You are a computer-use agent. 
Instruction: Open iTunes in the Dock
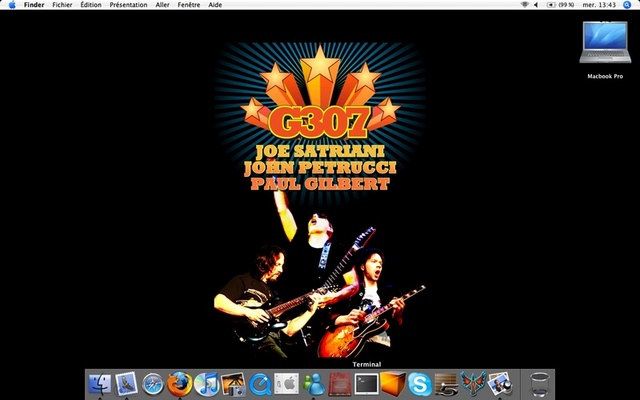206,384
